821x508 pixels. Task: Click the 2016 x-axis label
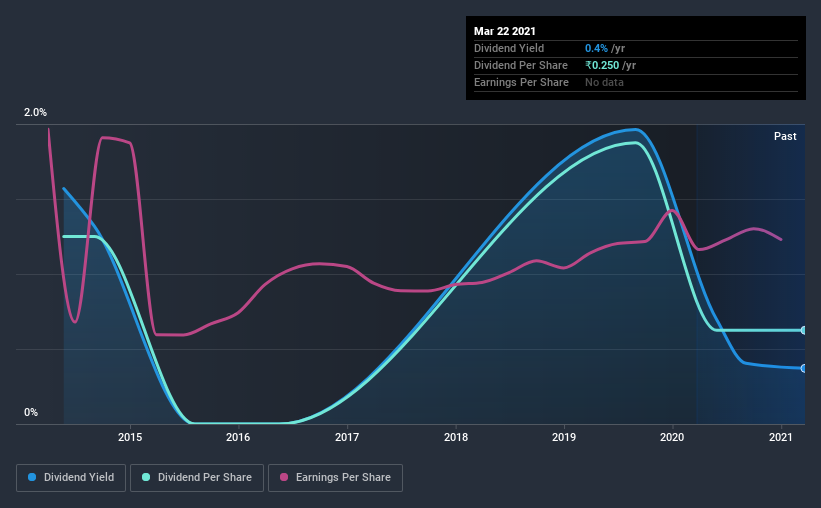pyautogui.click(x=238, y=437)
